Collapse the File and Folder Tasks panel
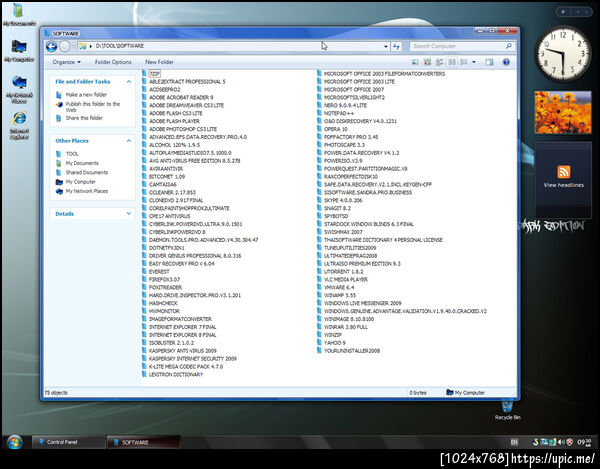 coord(129,81)
